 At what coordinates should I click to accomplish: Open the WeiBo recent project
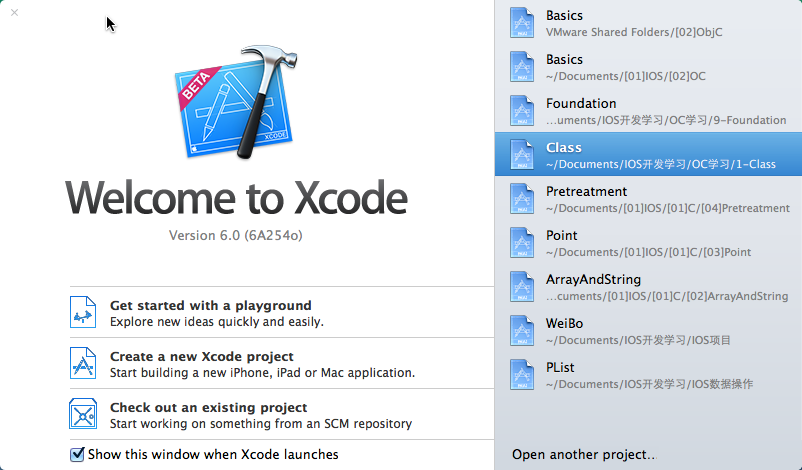(x=648, y=330)
